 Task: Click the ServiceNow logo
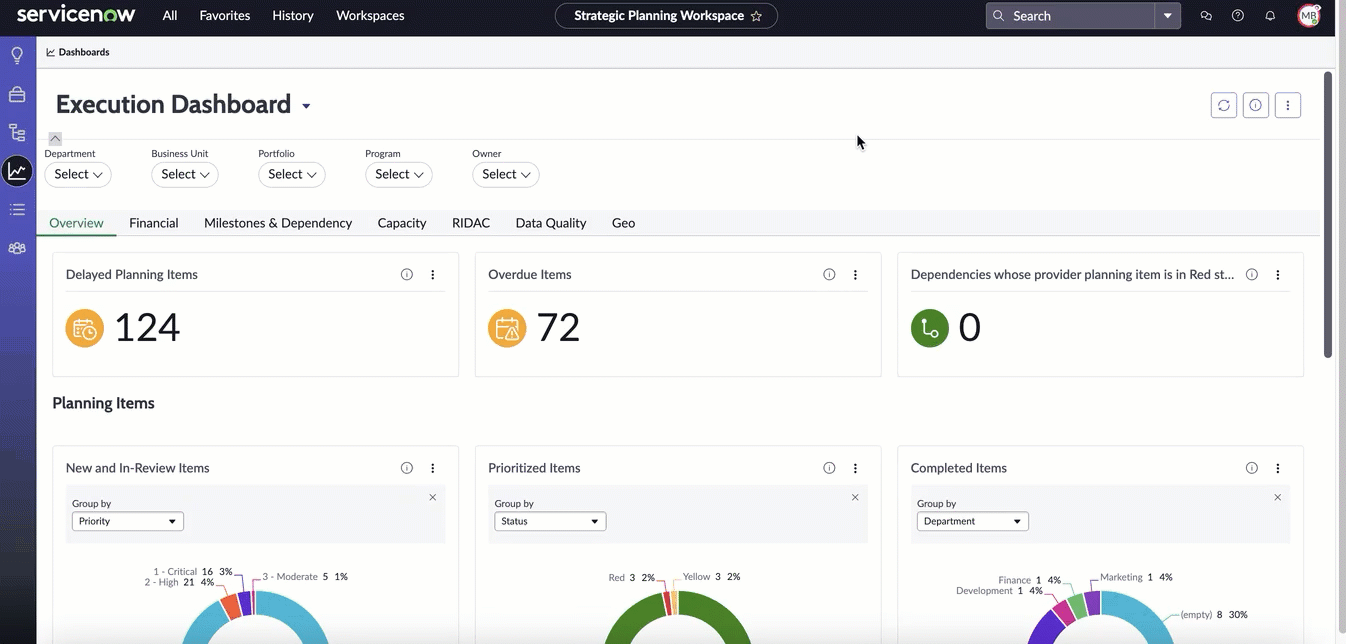point(75,15)
